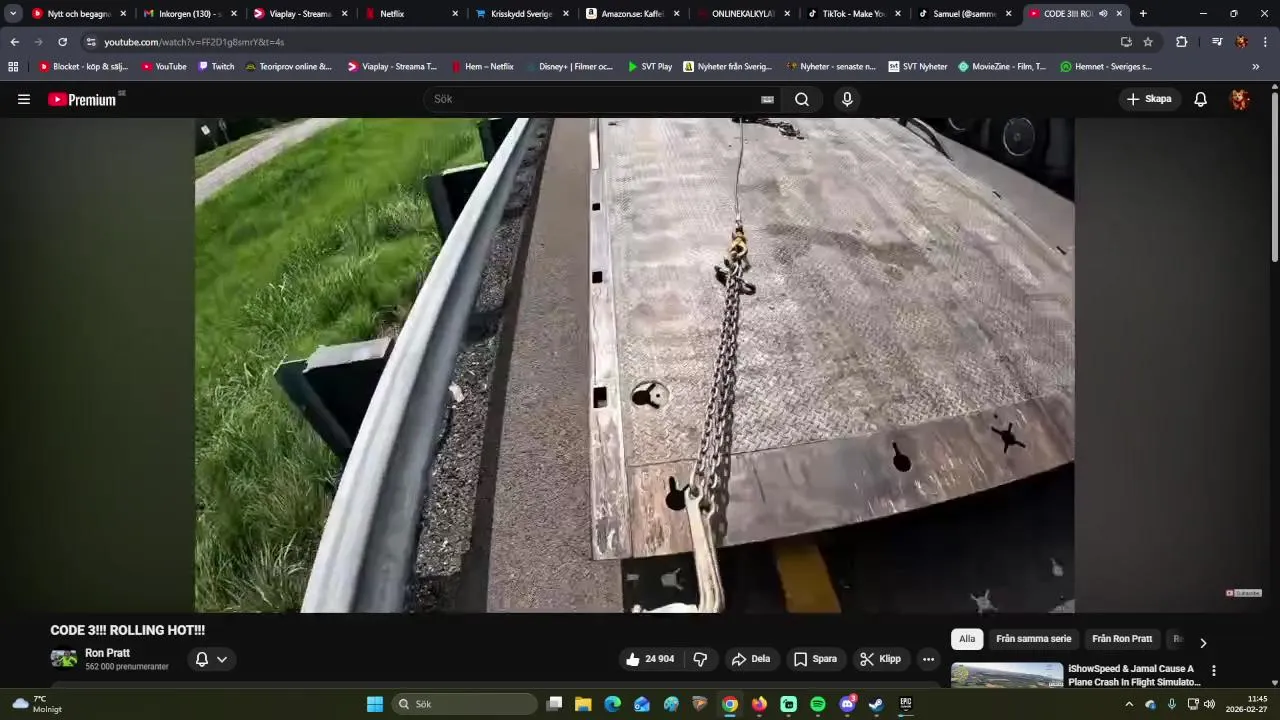Open iShowSpeed & Jamal suggested video thumbnail
The image size is (1280, 720).
(x=1007, y=675)
